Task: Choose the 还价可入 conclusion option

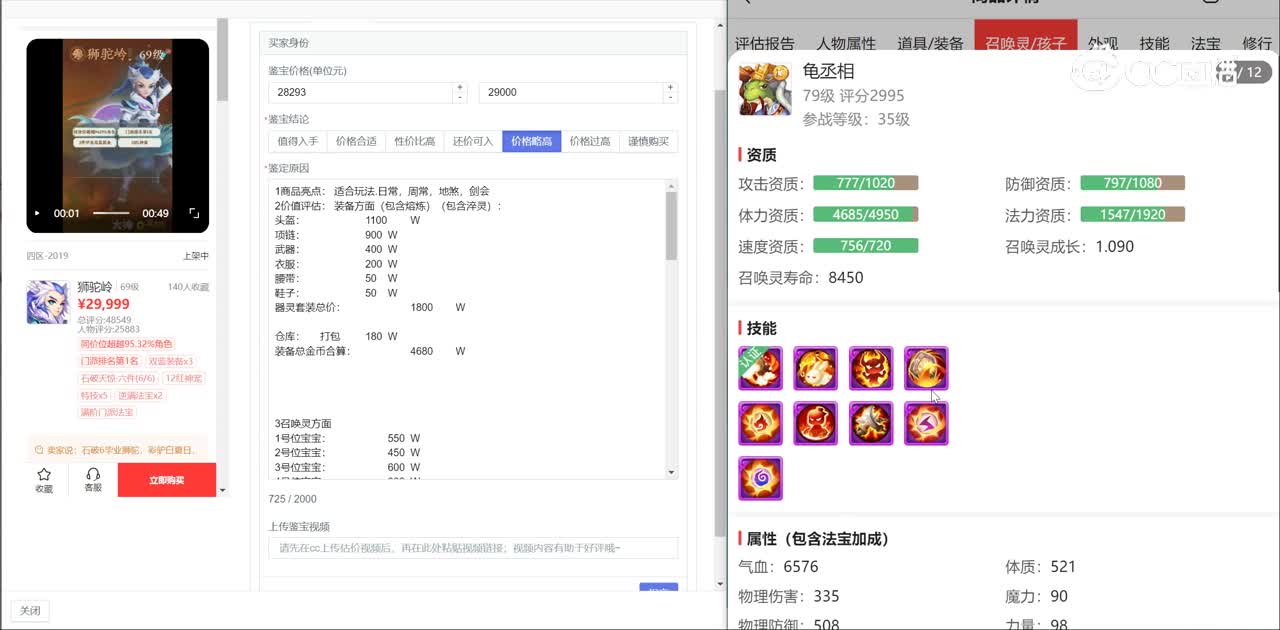Action: [x=473, y=141]
